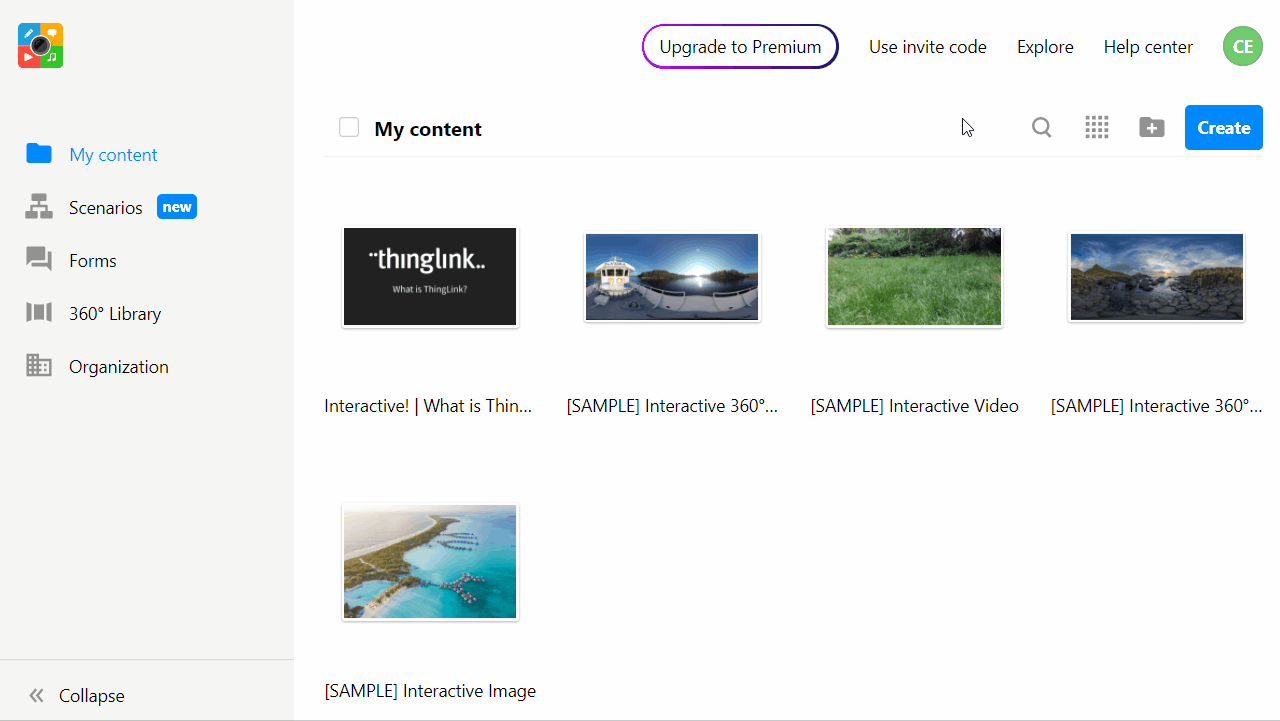Open the 360° Library section
This screenshot has width=1280, height=721.
point(114,313)
